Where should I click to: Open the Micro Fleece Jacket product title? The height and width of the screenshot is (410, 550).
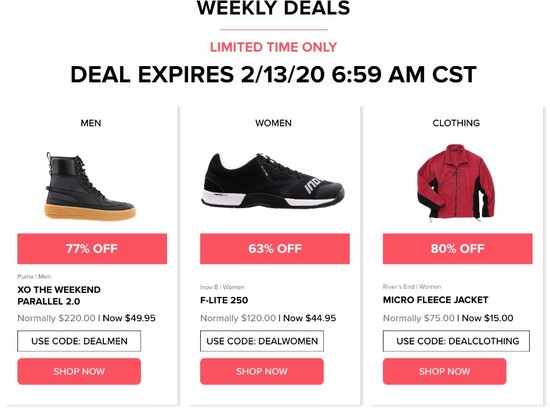(x=435, y=300)
